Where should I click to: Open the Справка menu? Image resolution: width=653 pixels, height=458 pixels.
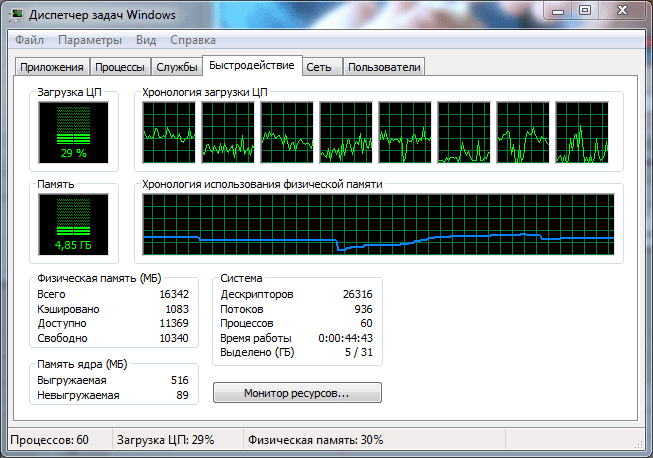193,40
